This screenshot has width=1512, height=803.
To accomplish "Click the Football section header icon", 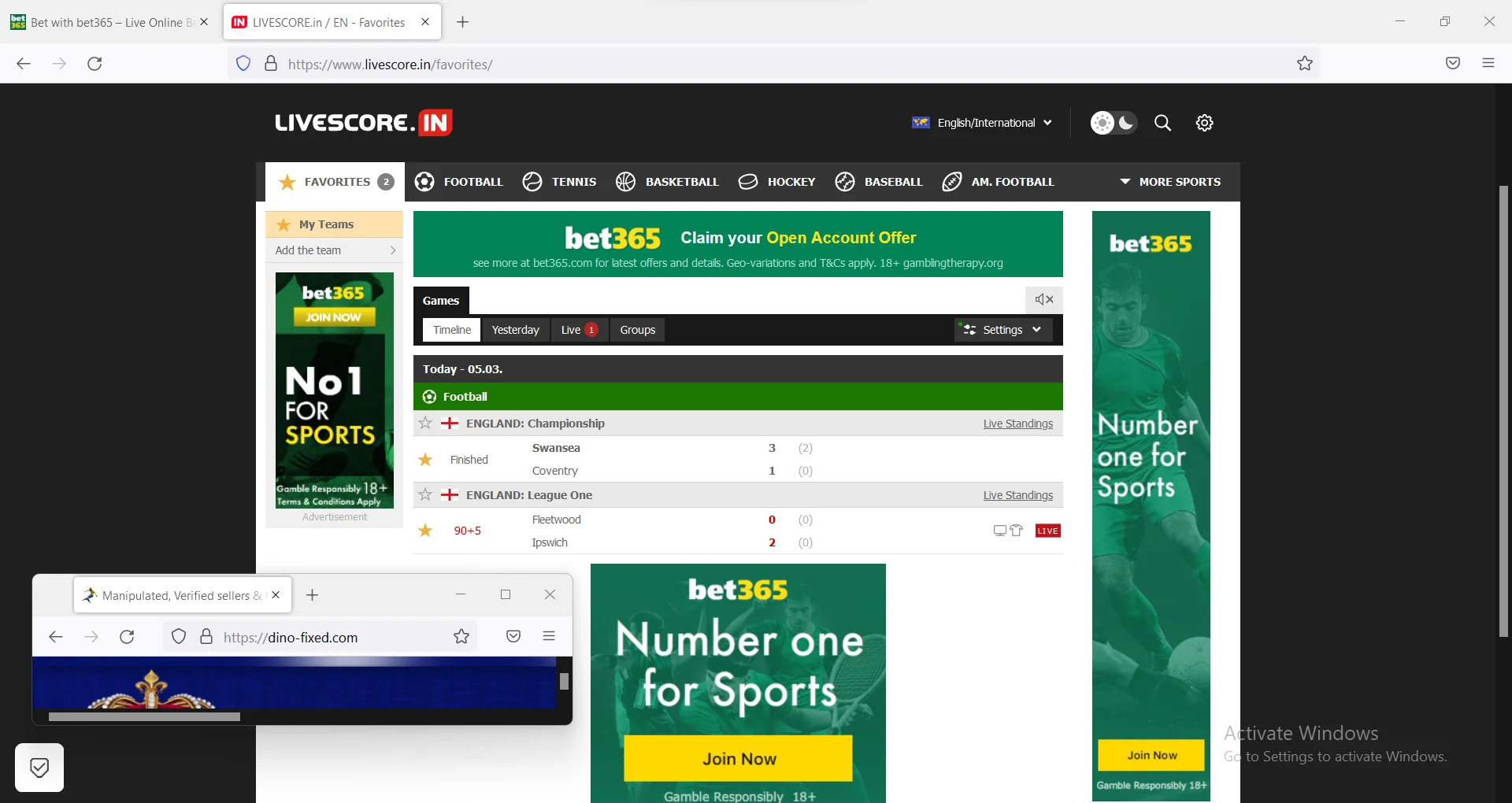I will [429, 397].
